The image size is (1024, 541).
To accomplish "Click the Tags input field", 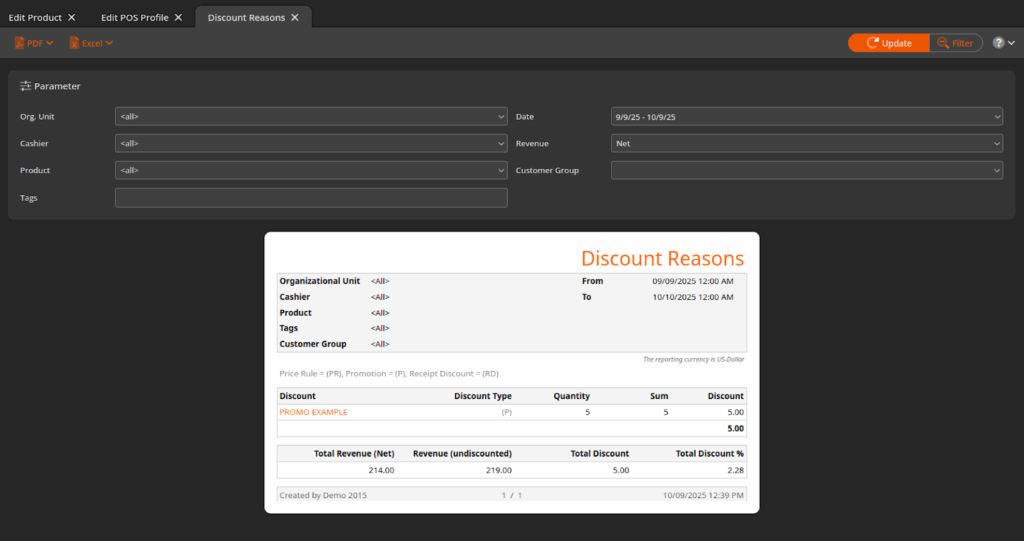I will point(311,198).
